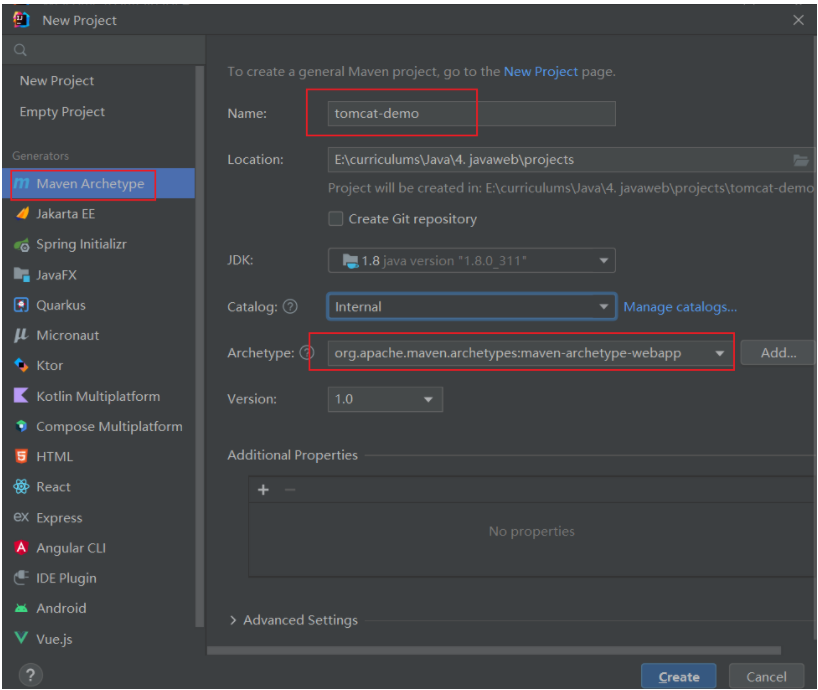Click the Angular CLI red A icon
The width and height of the screenshot is (818, 690).
coord(21,548)
